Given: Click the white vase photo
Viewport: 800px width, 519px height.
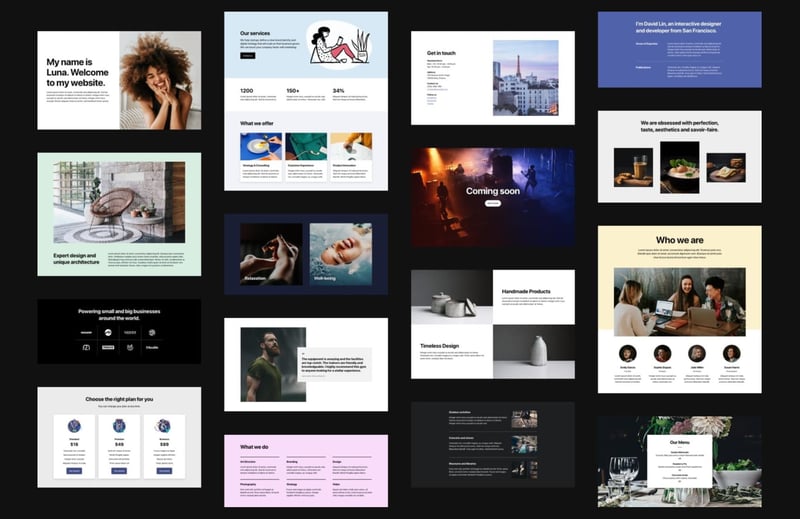Looking at the screenshot, I should [534, 352].
